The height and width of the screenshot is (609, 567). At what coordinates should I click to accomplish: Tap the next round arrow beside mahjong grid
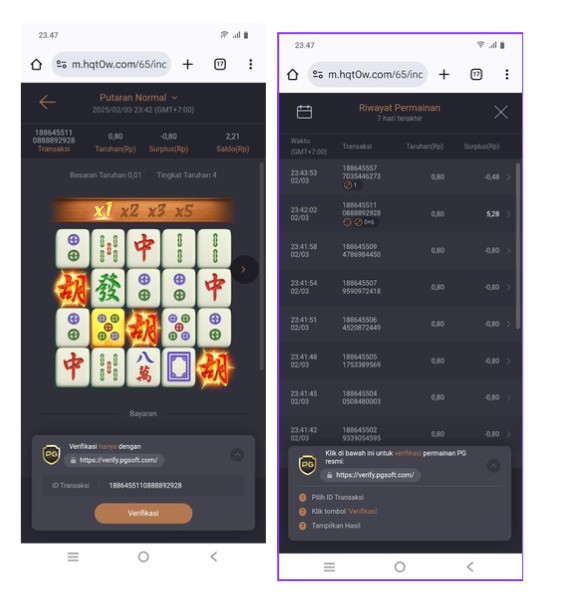pyautogui.click(x=244, y=270)
